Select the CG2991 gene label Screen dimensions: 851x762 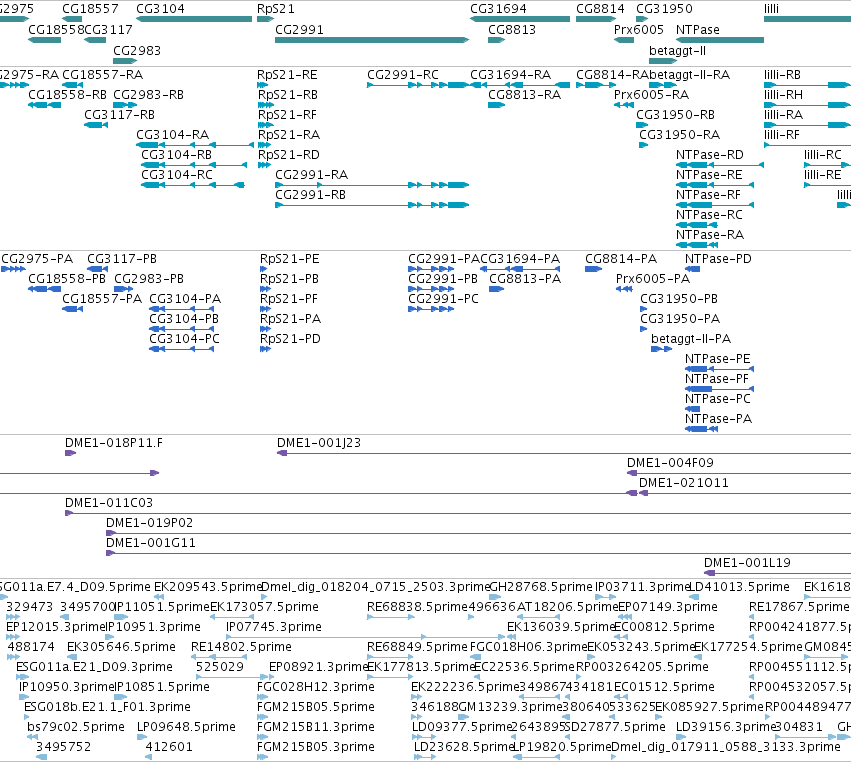pos(299,29)
